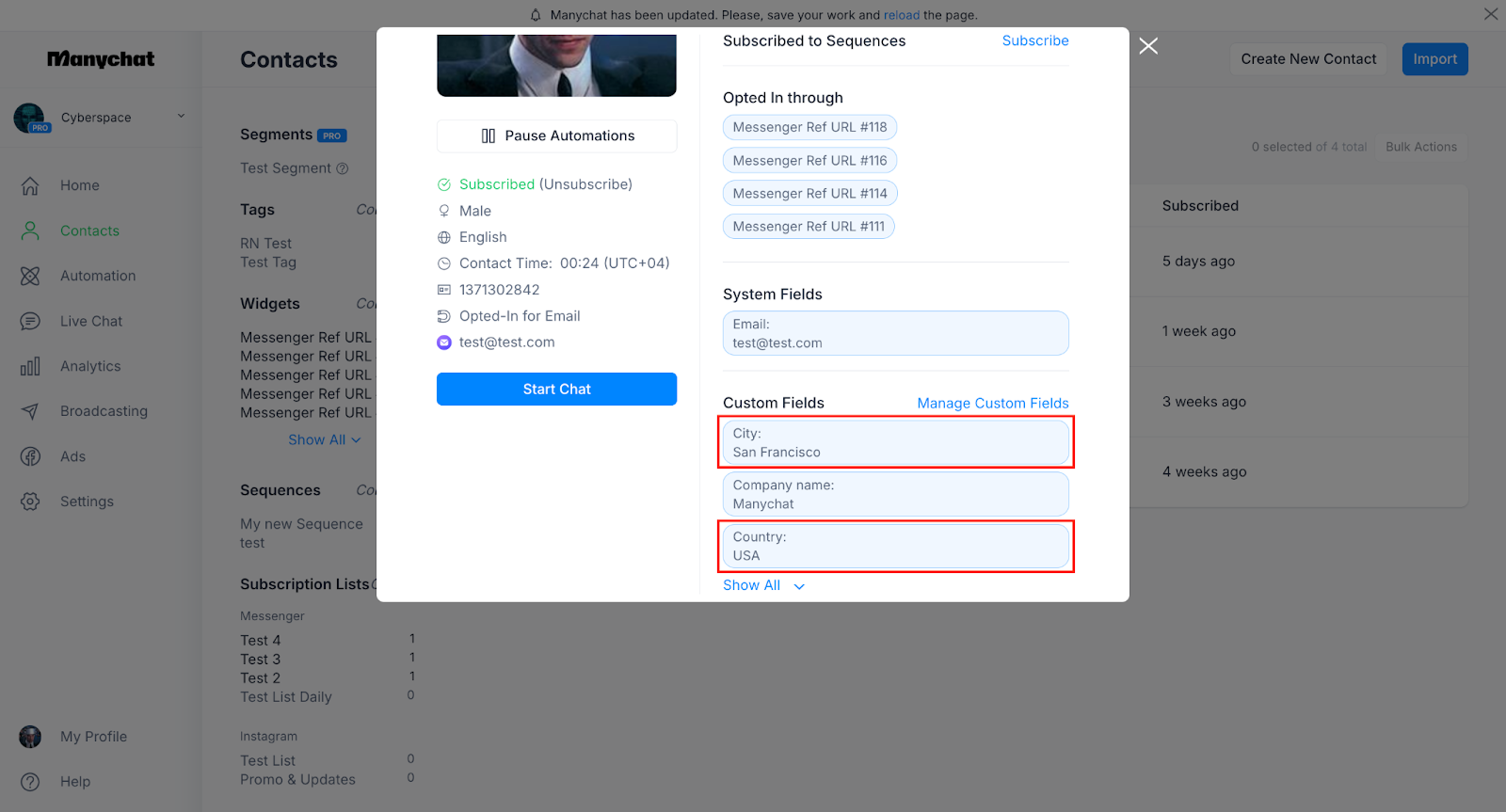Image resolution: width=1506 pixels, height=812 pixels.
Task: Open Settings via the gear icon
Action: (x=30, y=502)
